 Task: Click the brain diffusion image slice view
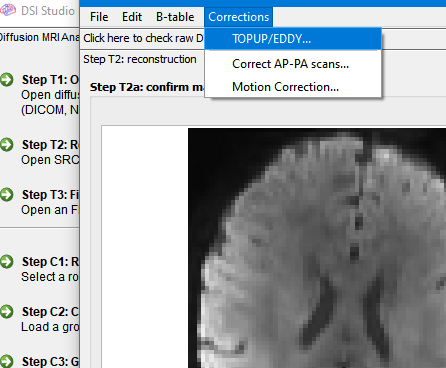(x=317, y=248)
